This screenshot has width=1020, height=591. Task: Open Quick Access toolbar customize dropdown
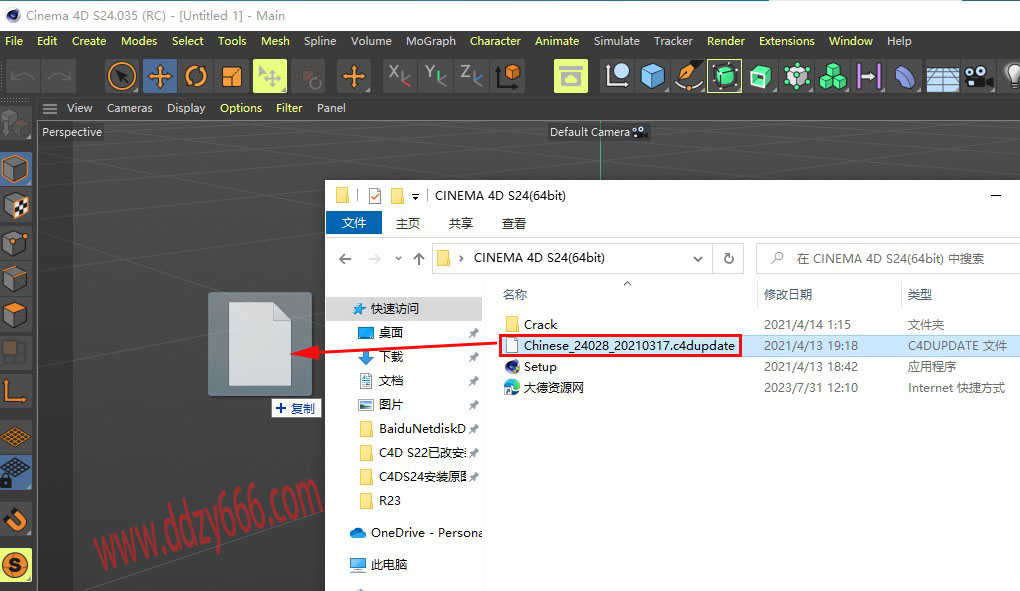click(x=415, y=196)
